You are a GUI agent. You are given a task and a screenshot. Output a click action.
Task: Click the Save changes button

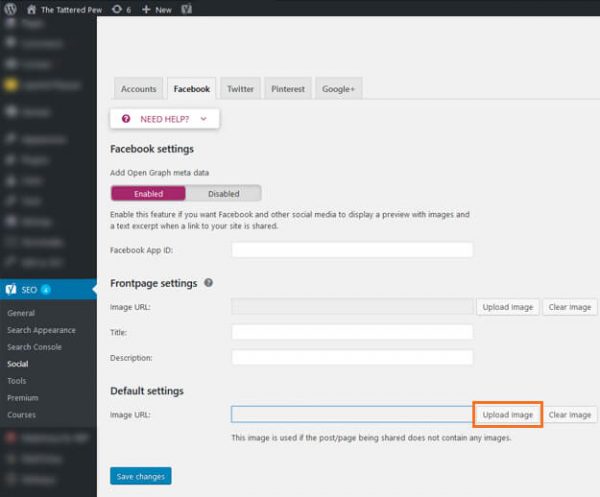pos(141,476)
